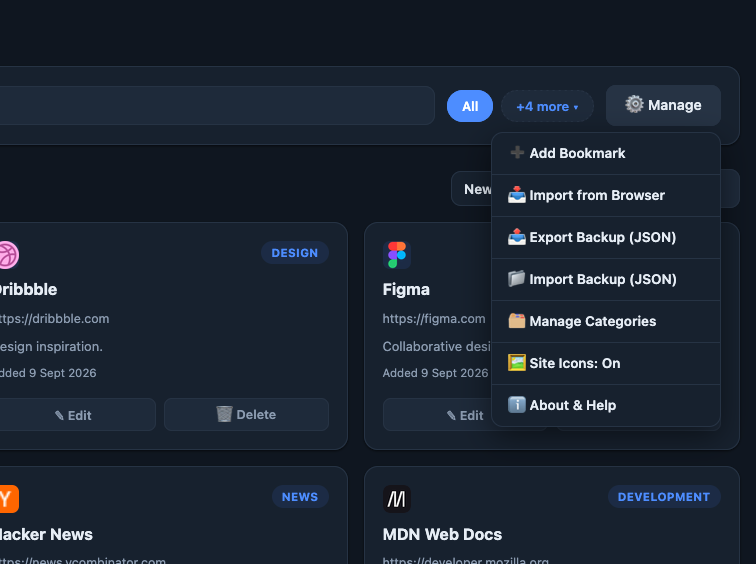Click the pencil icon on Figma Edit button
The image size is (756, 564).
pyautogui.click(x=451, y=415)
